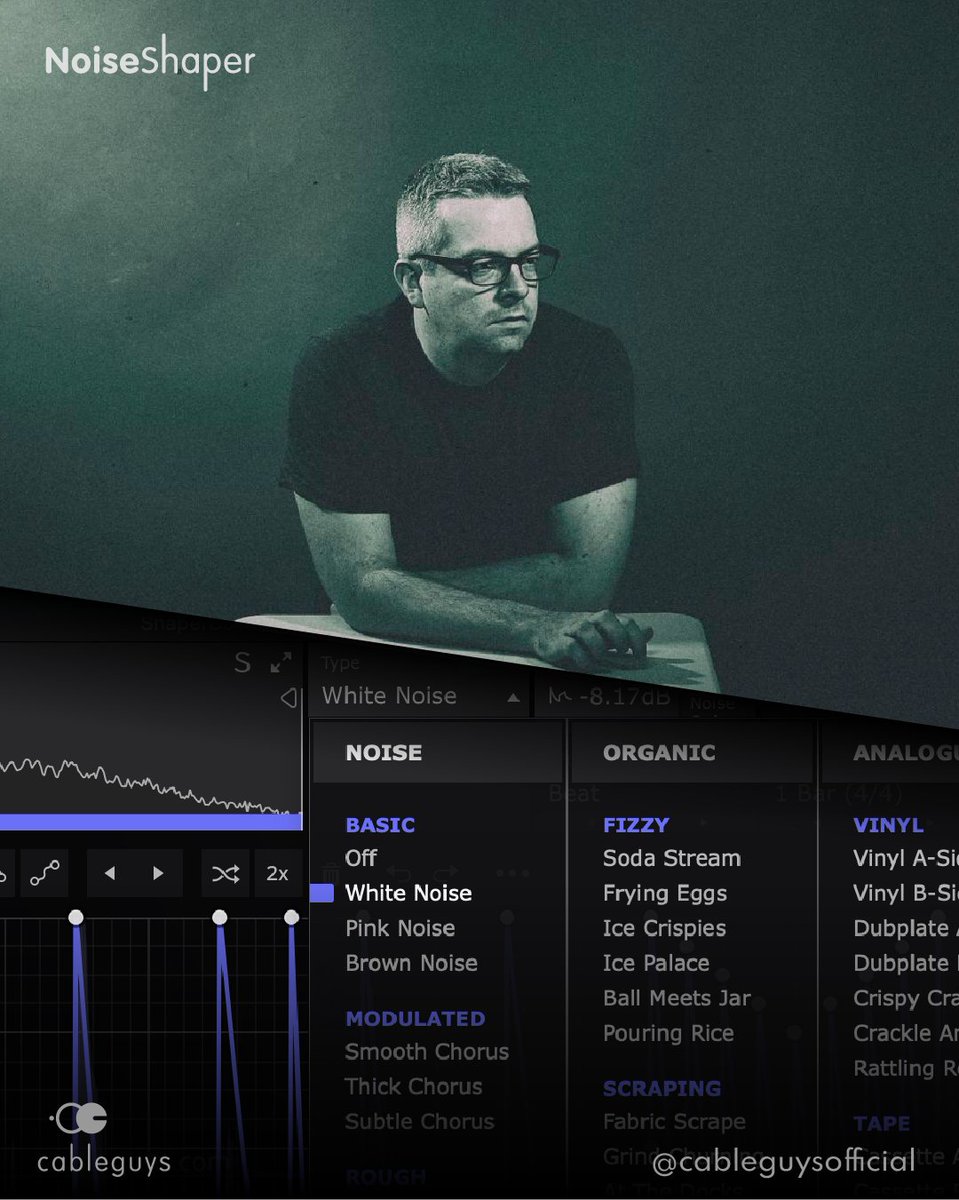Click the S solo icon above the spectrum
Screen dimensions: 959x1200
coord(242,662)
